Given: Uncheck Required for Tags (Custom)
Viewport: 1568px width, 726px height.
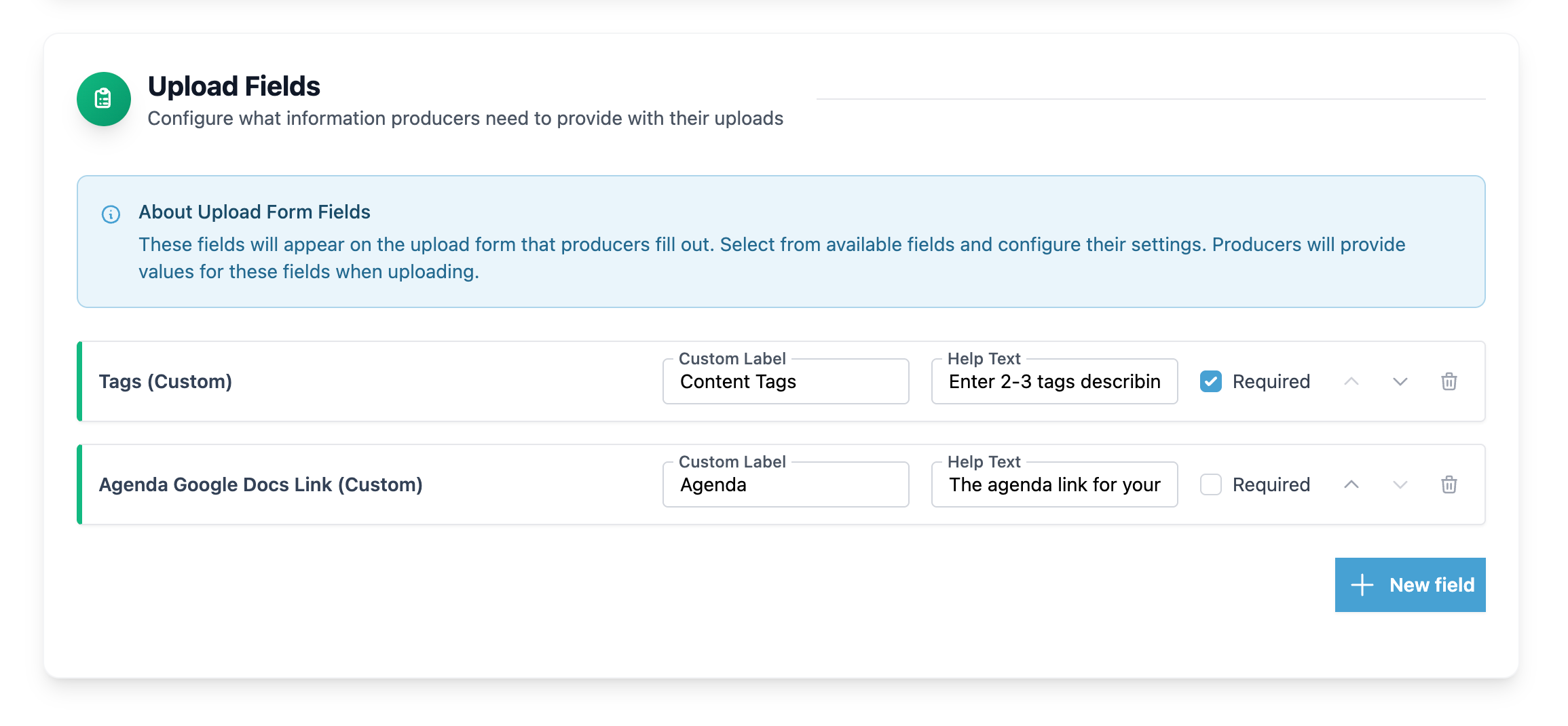Looking at the screenshot, I should (x=1211, y=381).
